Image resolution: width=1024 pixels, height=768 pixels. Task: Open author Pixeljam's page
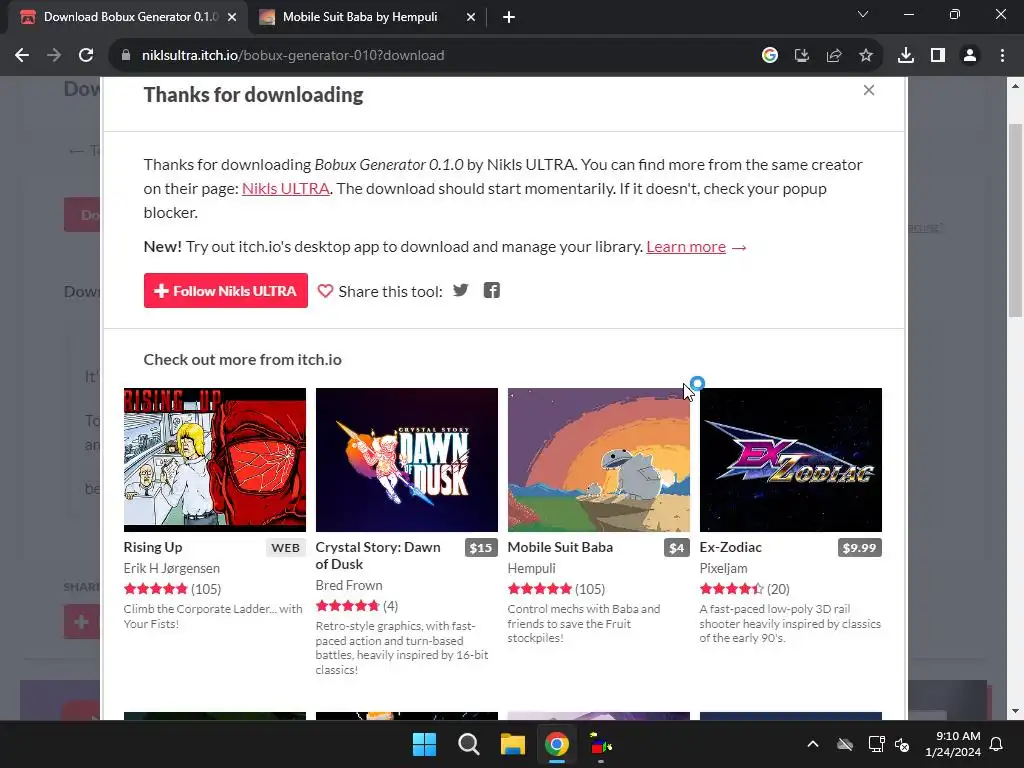723,568
